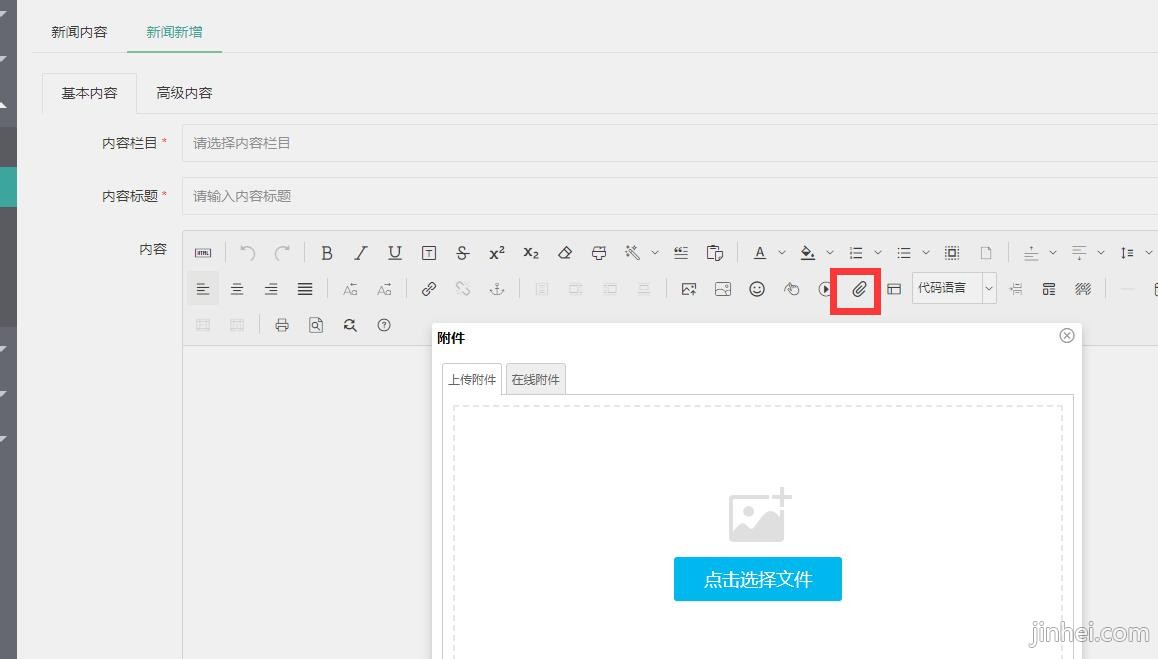Click the page template icon
Viewport: 1158px width, 659px height.
click(x=1049, y=289)
